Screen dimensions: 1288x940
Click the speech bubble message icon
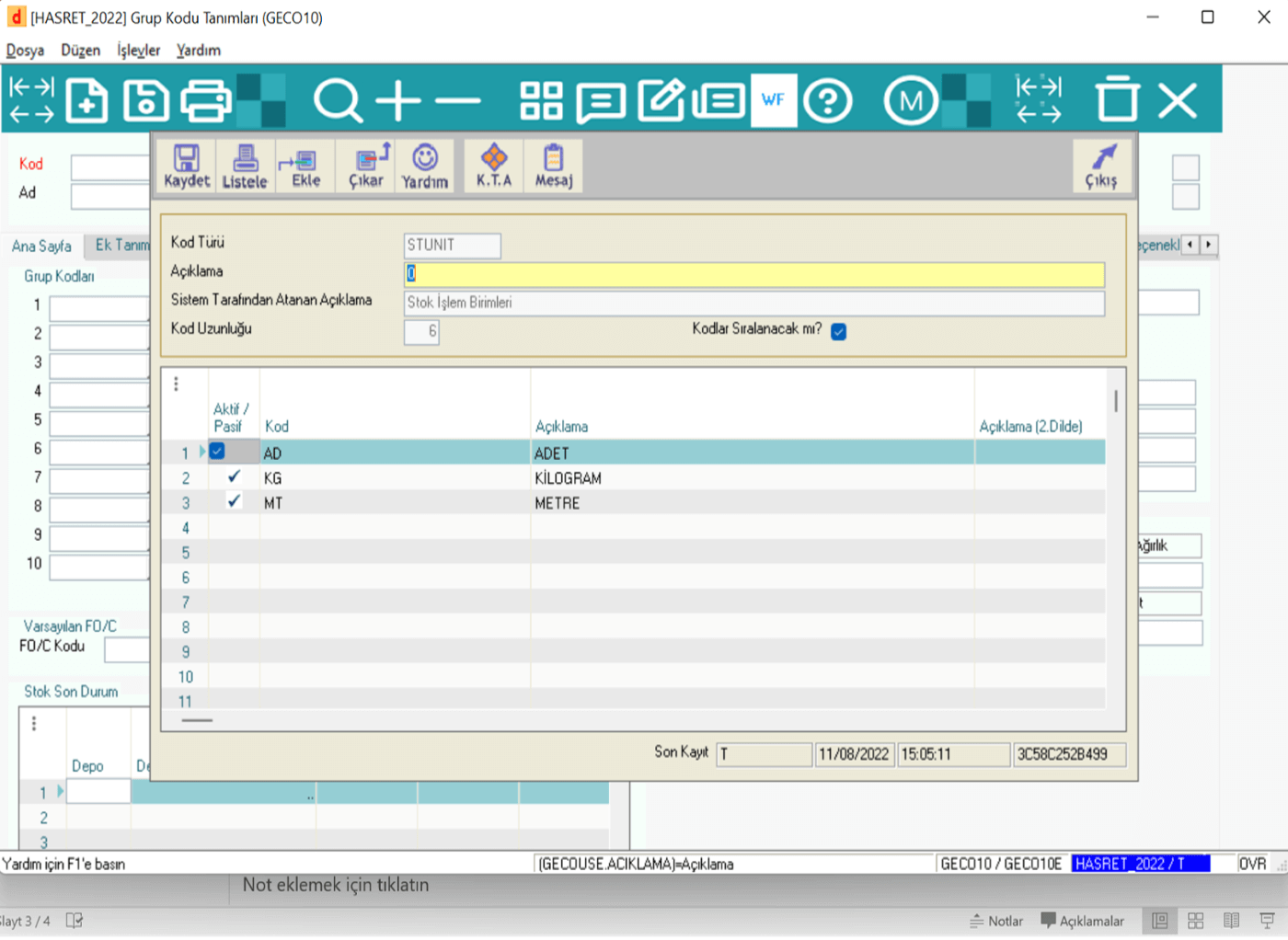(601, 101)
